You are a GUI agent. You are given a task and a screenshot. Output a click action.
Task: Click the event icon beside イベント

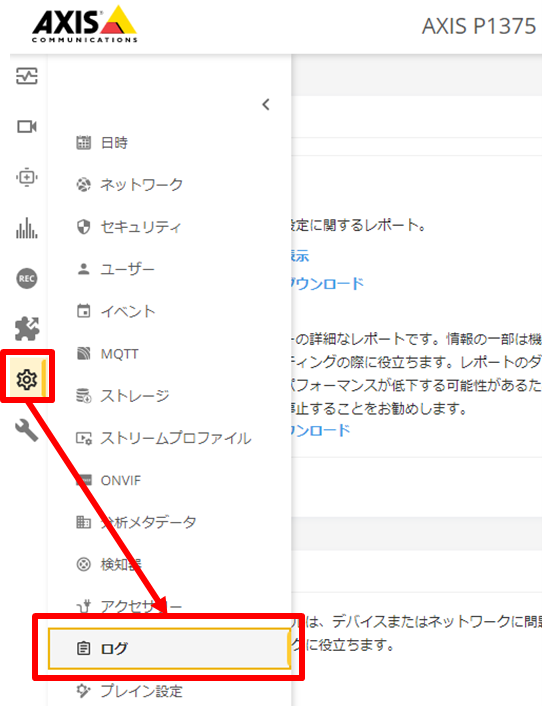pyautogui.click(x=83, y=311)
